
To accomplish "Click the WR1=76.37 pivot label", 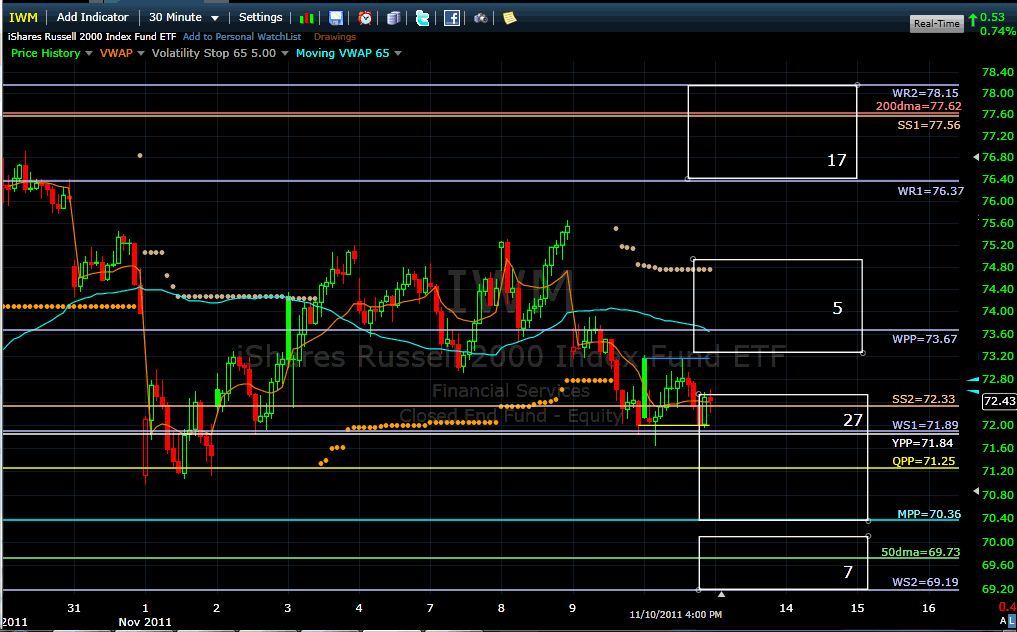I will click(x=931, y=191).
